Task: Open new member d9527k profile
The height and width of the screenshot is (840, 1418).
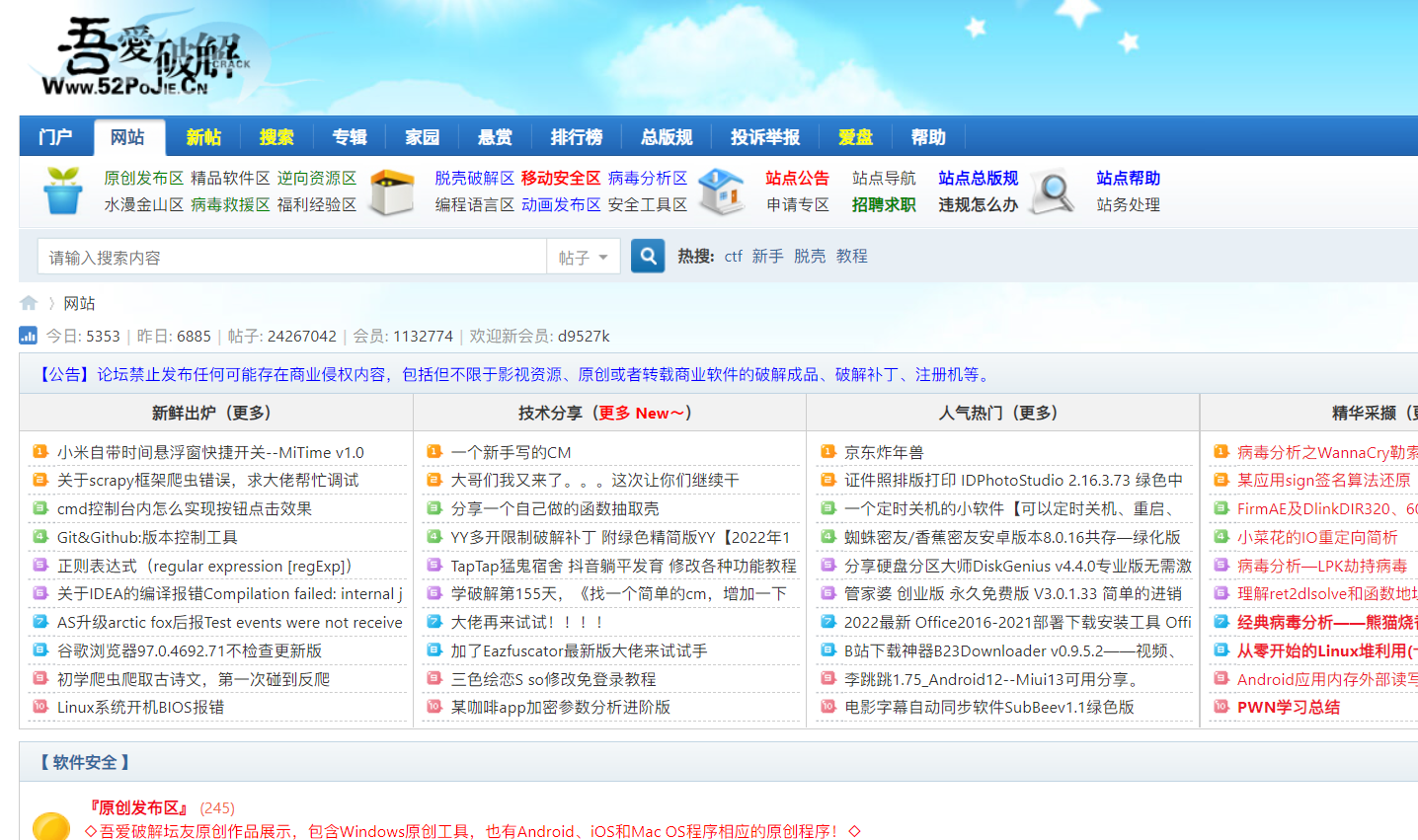Action: (x=584, y=336)
